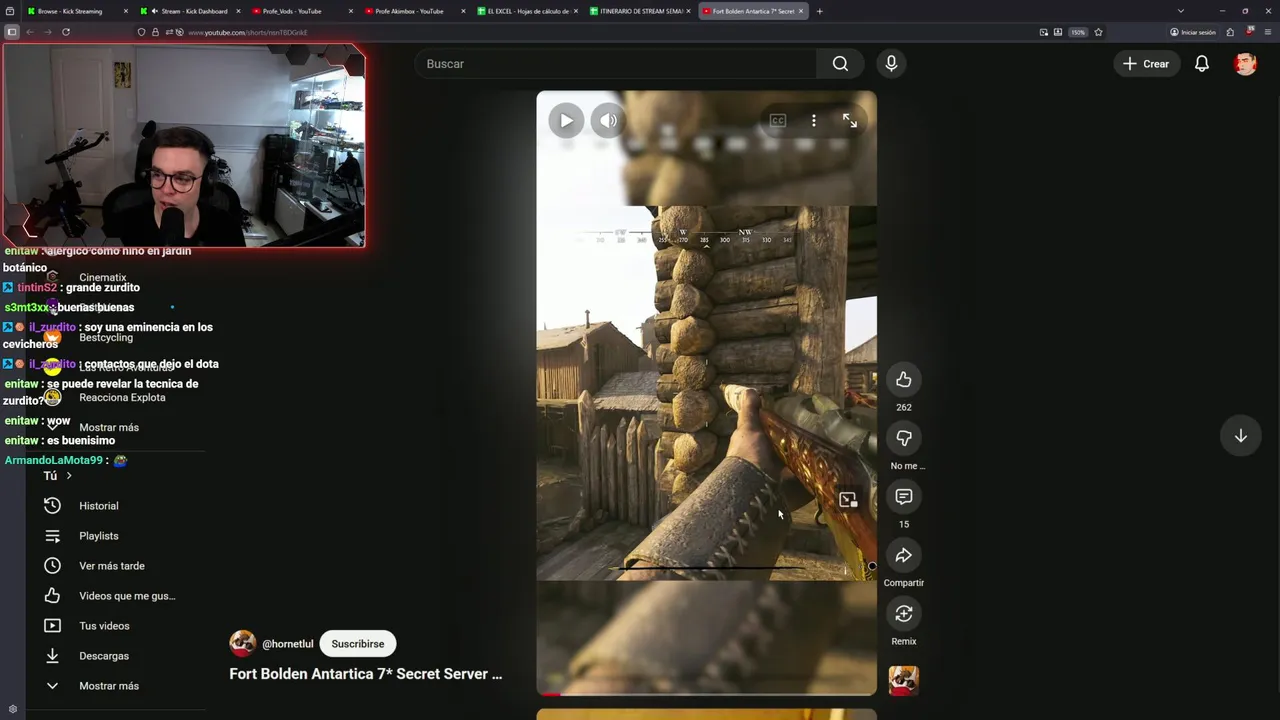Click the YouTube search magnifier button
1280x720 pixels.
840,64
